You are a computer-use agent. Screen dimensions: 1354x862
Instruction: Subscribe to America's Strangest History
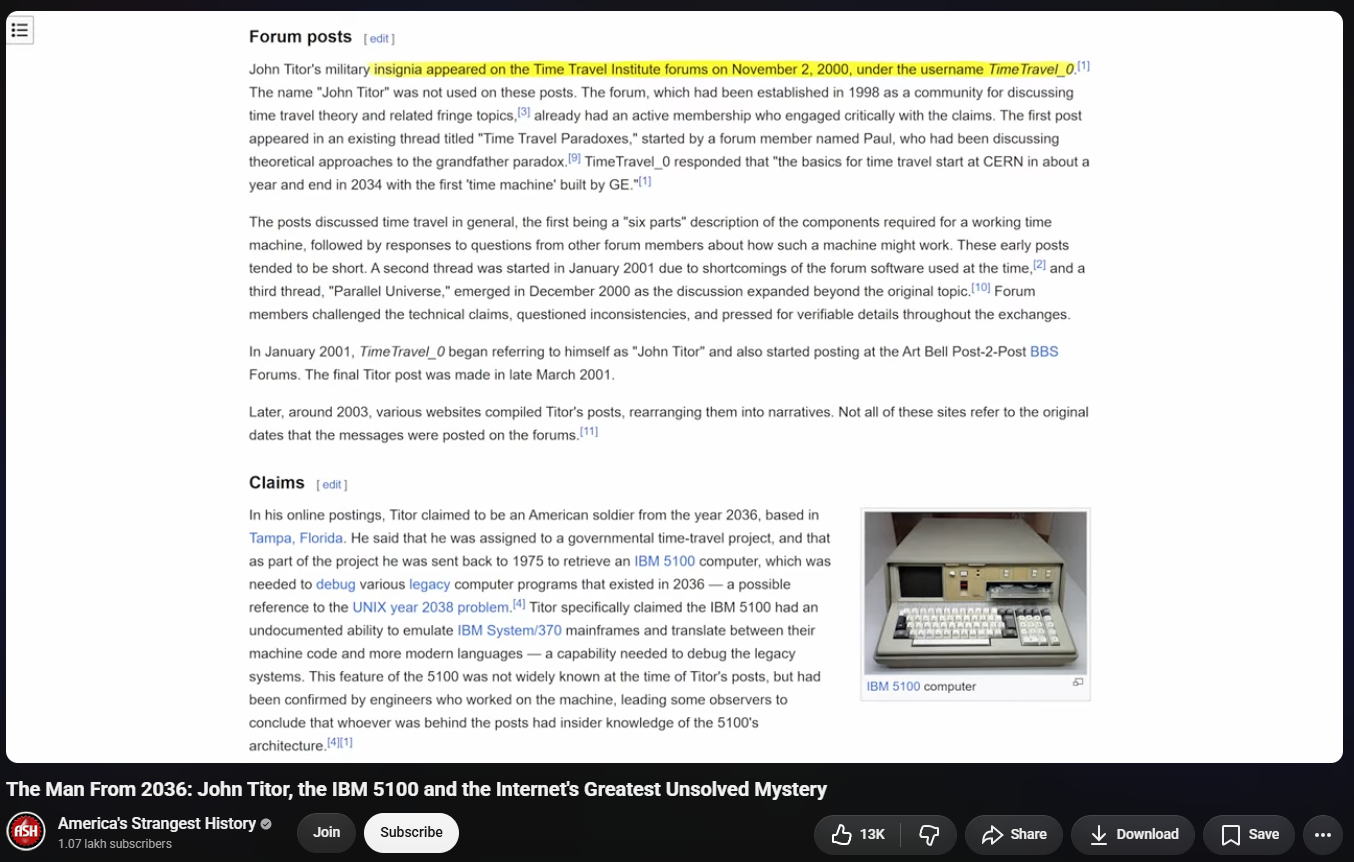tap(411, 832)
